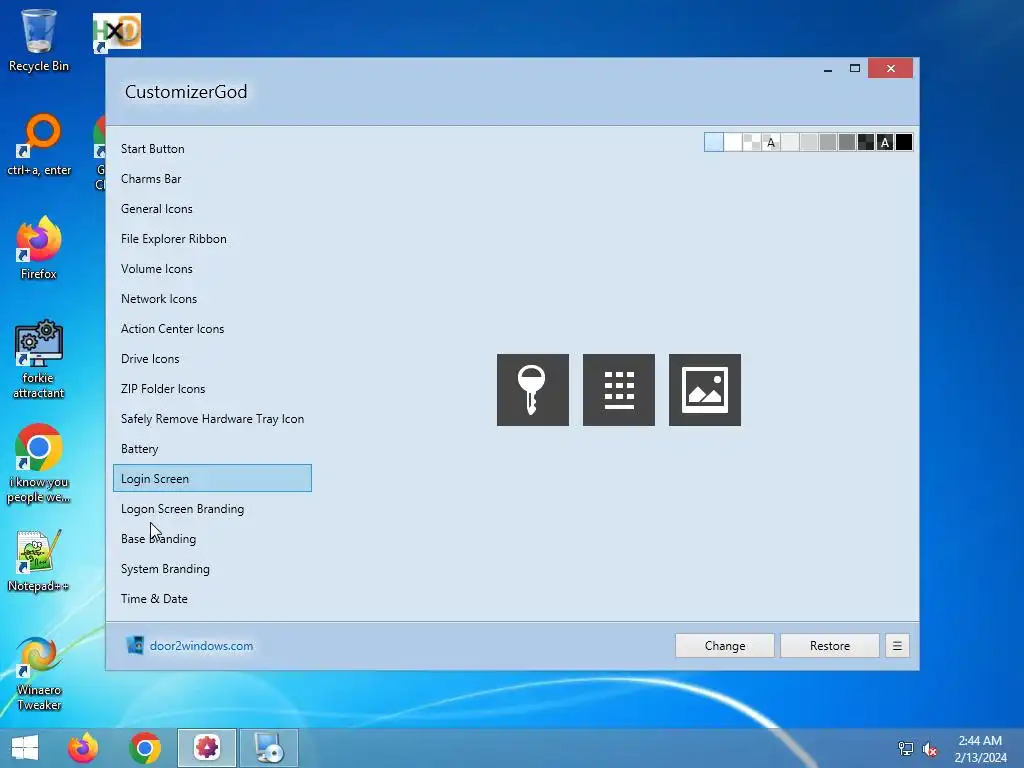Choose the light gray background swatch

[808, 142]
